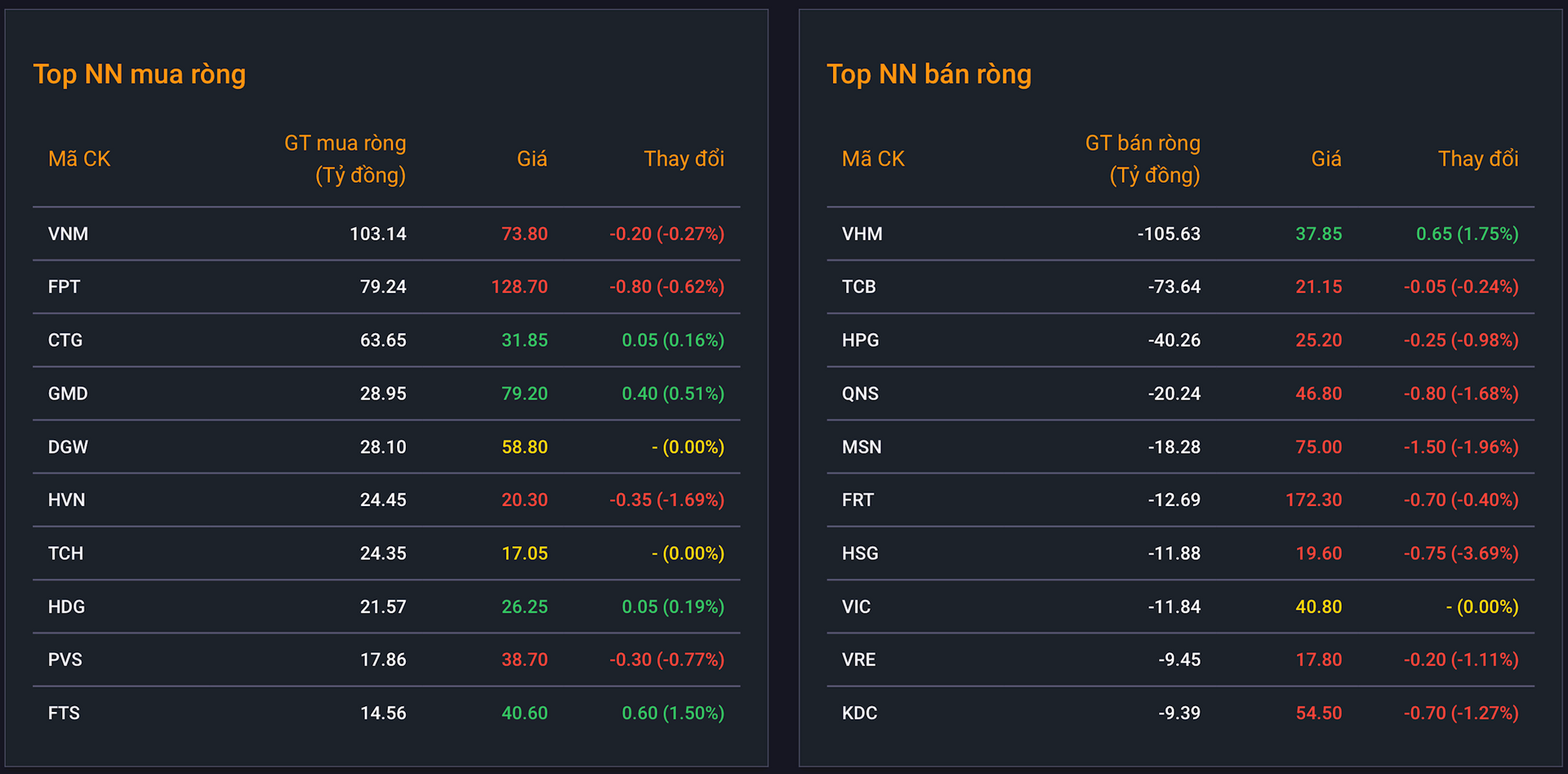Select FTS change 0.60 (1.50%)
The width and height of the screenshot is (1568, 774).
[673, 714]
